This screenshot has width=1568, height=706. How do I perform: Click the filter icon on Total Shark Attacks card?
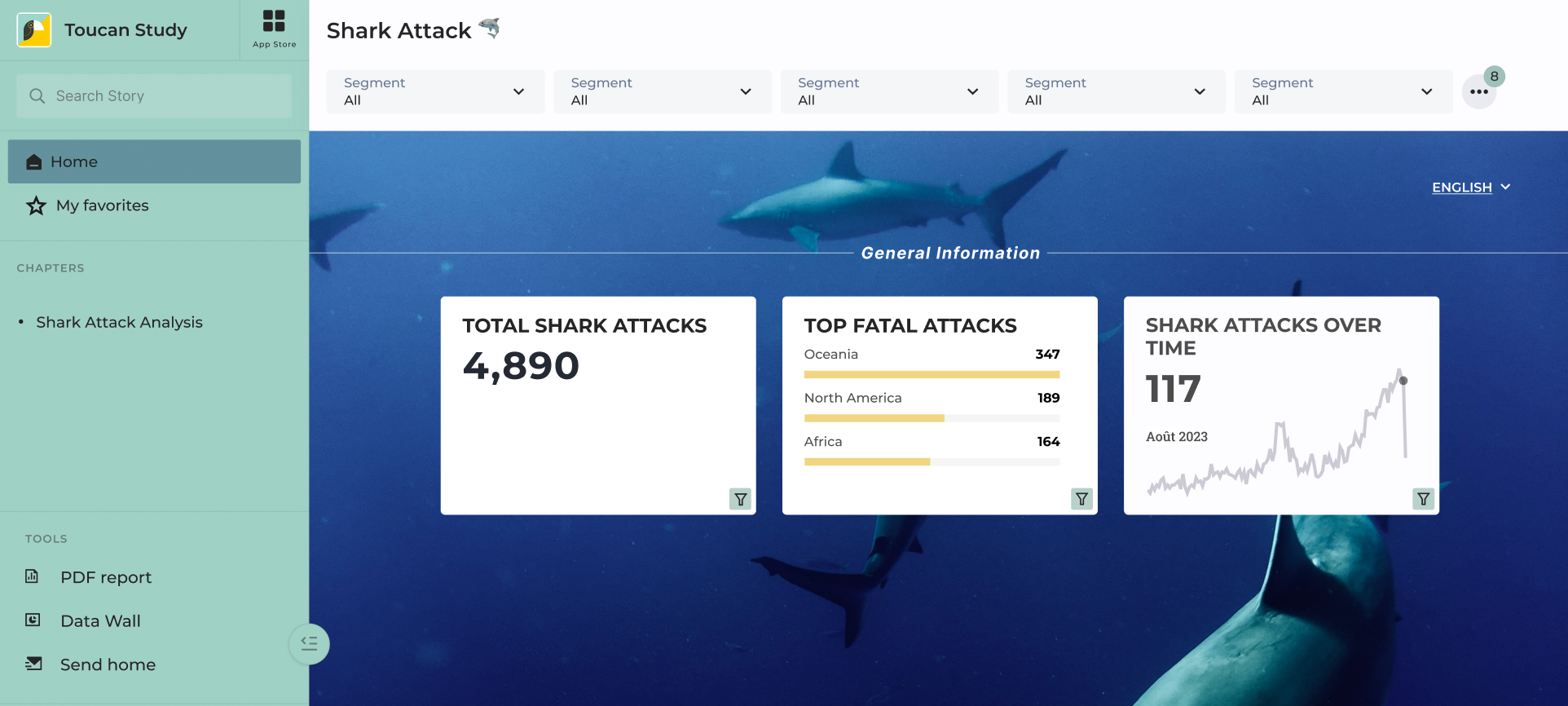(740, 499)
